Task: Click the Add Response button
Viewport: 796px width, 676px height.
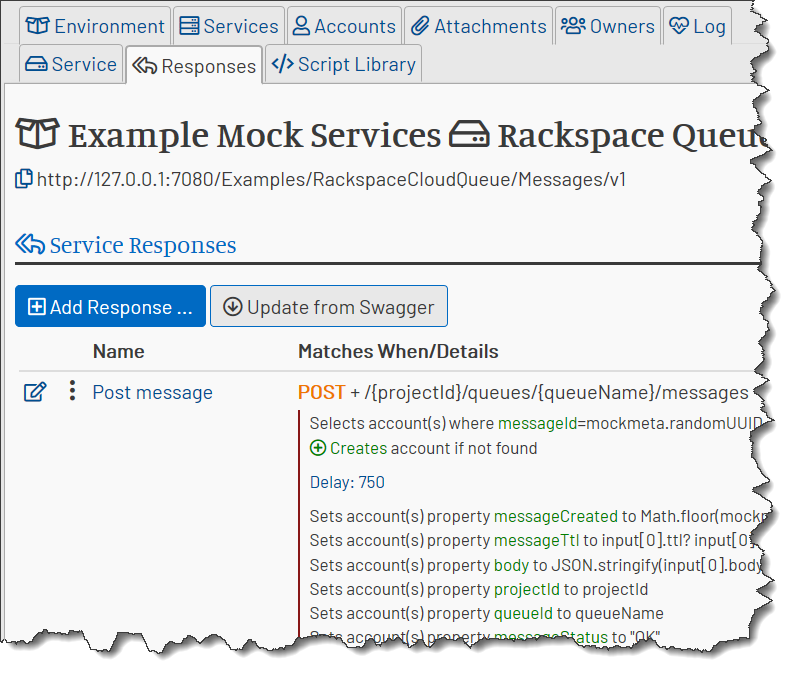Action: [110, 306]
